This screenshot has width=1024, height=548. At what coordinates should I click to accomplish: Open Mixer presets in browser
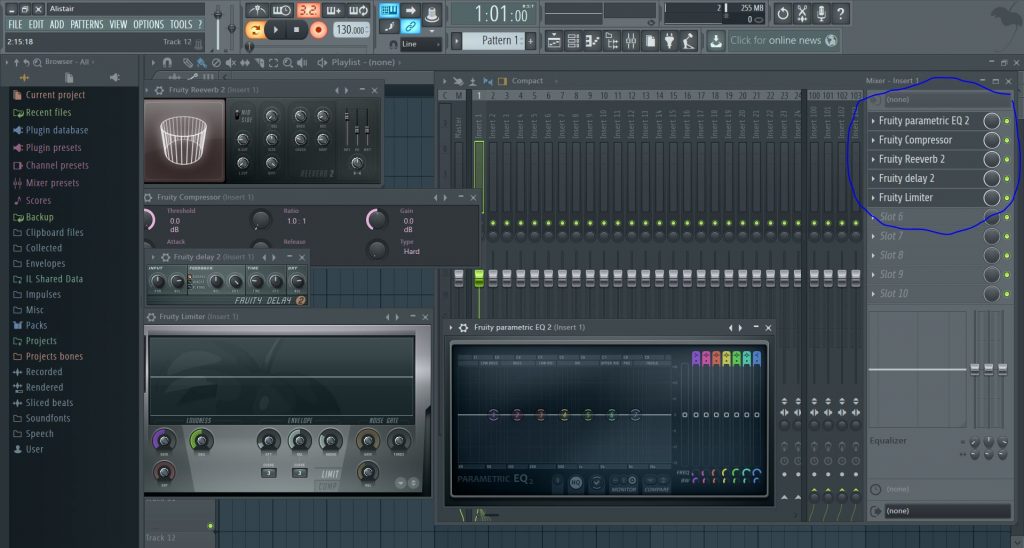52,183
